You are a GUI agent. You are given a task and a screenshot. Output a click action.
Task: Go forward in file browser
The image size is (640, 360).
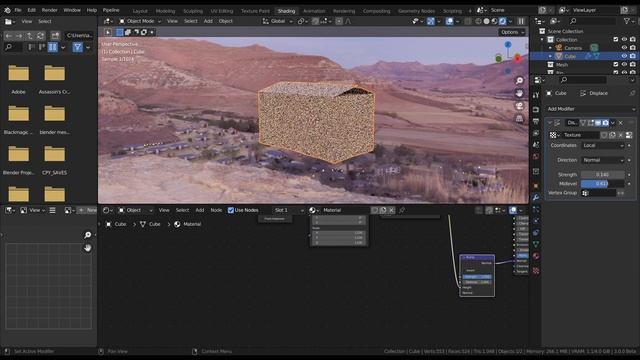pyautogui.click(x=19, y=36)
